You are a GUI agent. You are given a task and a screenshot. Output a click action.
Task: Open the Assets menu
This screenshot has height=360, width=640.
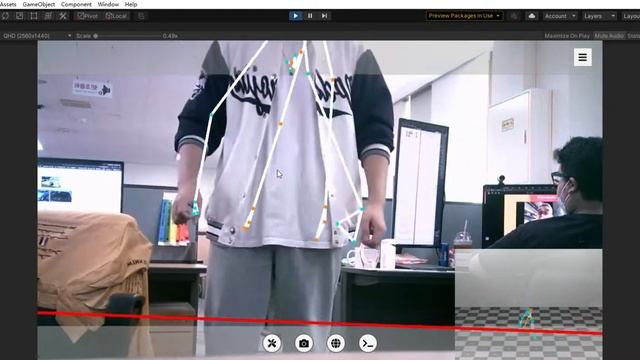(8, 4)
